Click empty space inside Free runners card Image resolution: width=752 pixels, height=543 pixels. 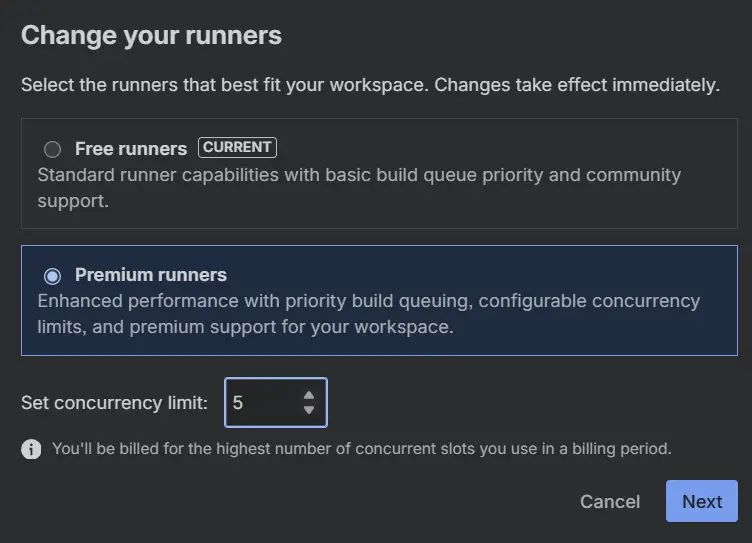pos(504,146)
